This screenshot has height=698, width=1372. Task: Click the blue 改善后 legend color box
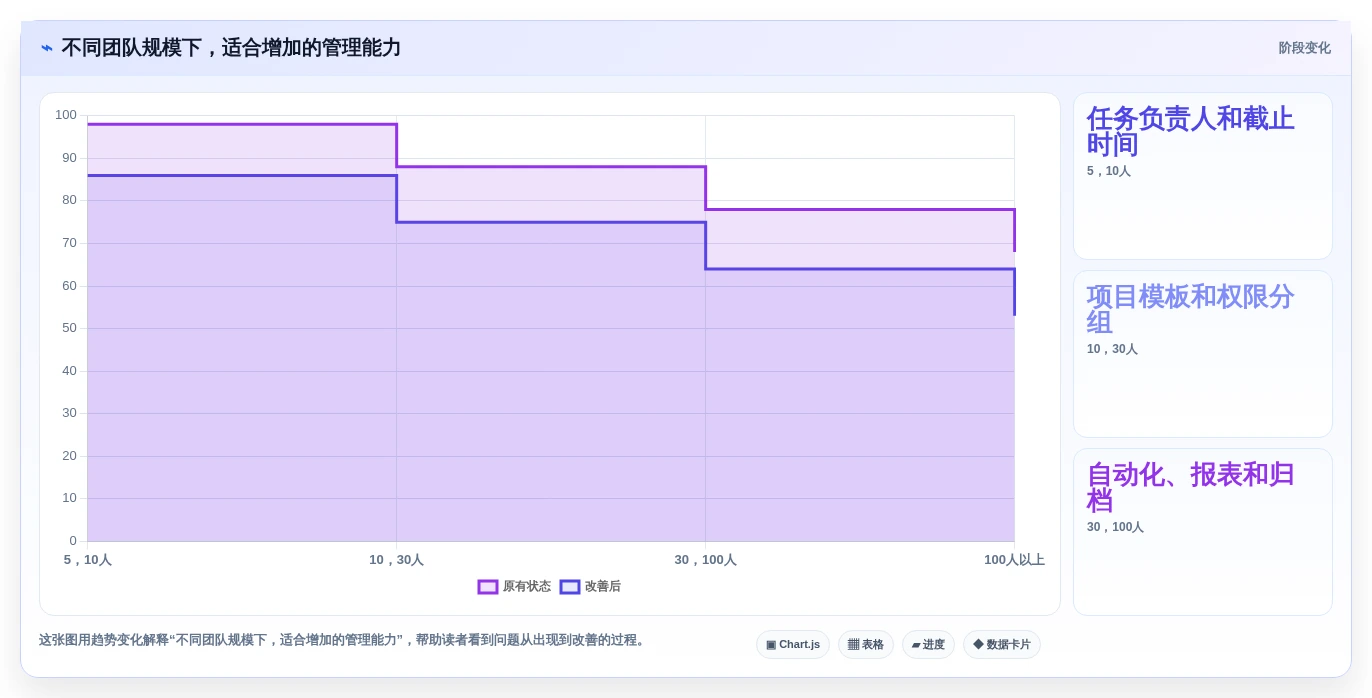tap(570, 587)
